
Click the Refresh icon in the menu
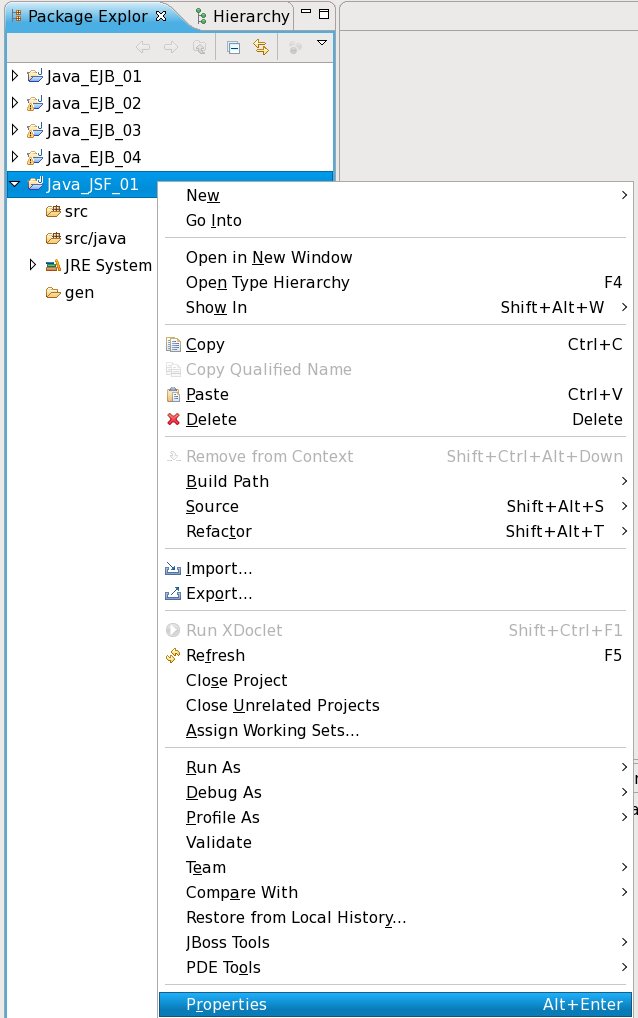point(173,656)
